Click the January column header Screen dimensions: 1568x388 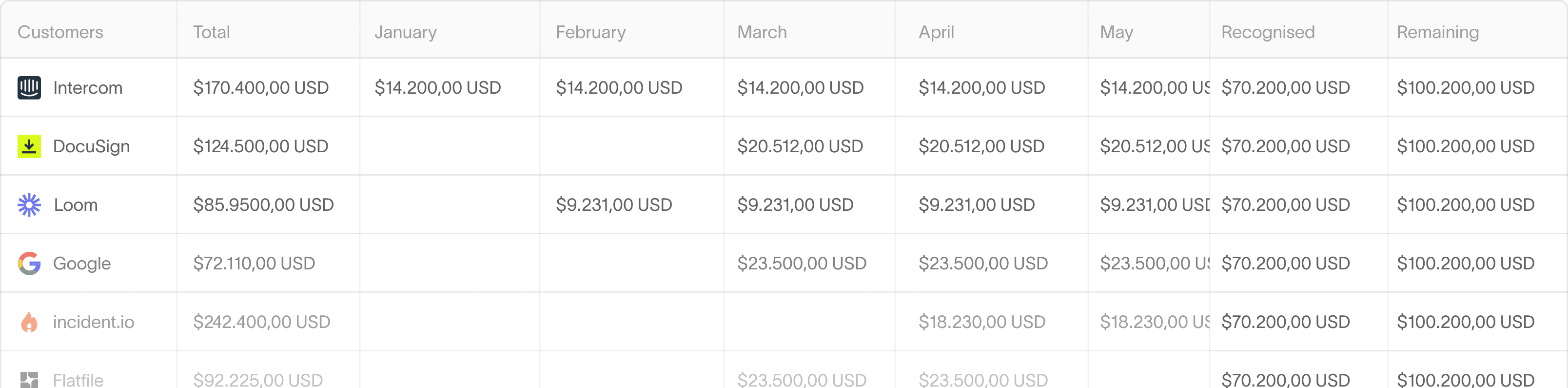[x=405, y=32]
